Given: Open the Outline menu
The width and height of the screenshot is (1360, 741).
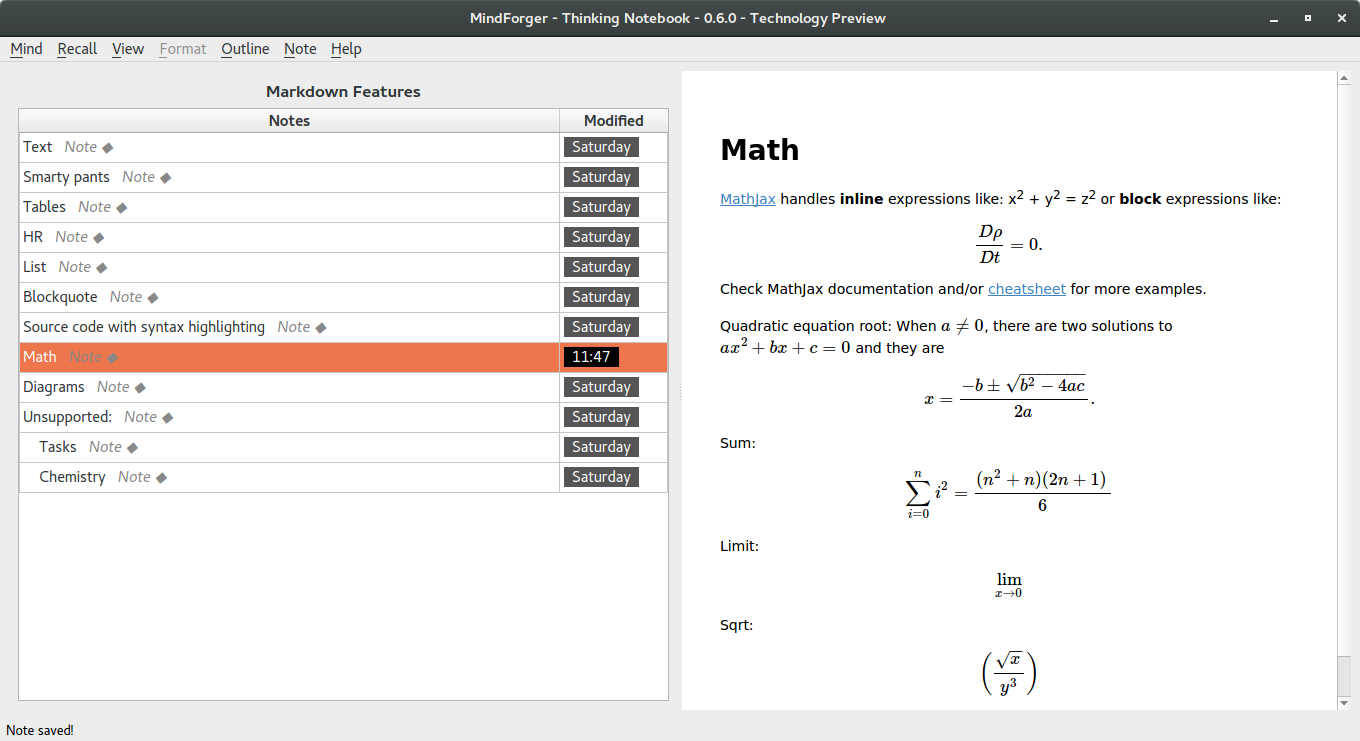Looking at the screenshot, I should pyautogui.click(x=245, y=49).
